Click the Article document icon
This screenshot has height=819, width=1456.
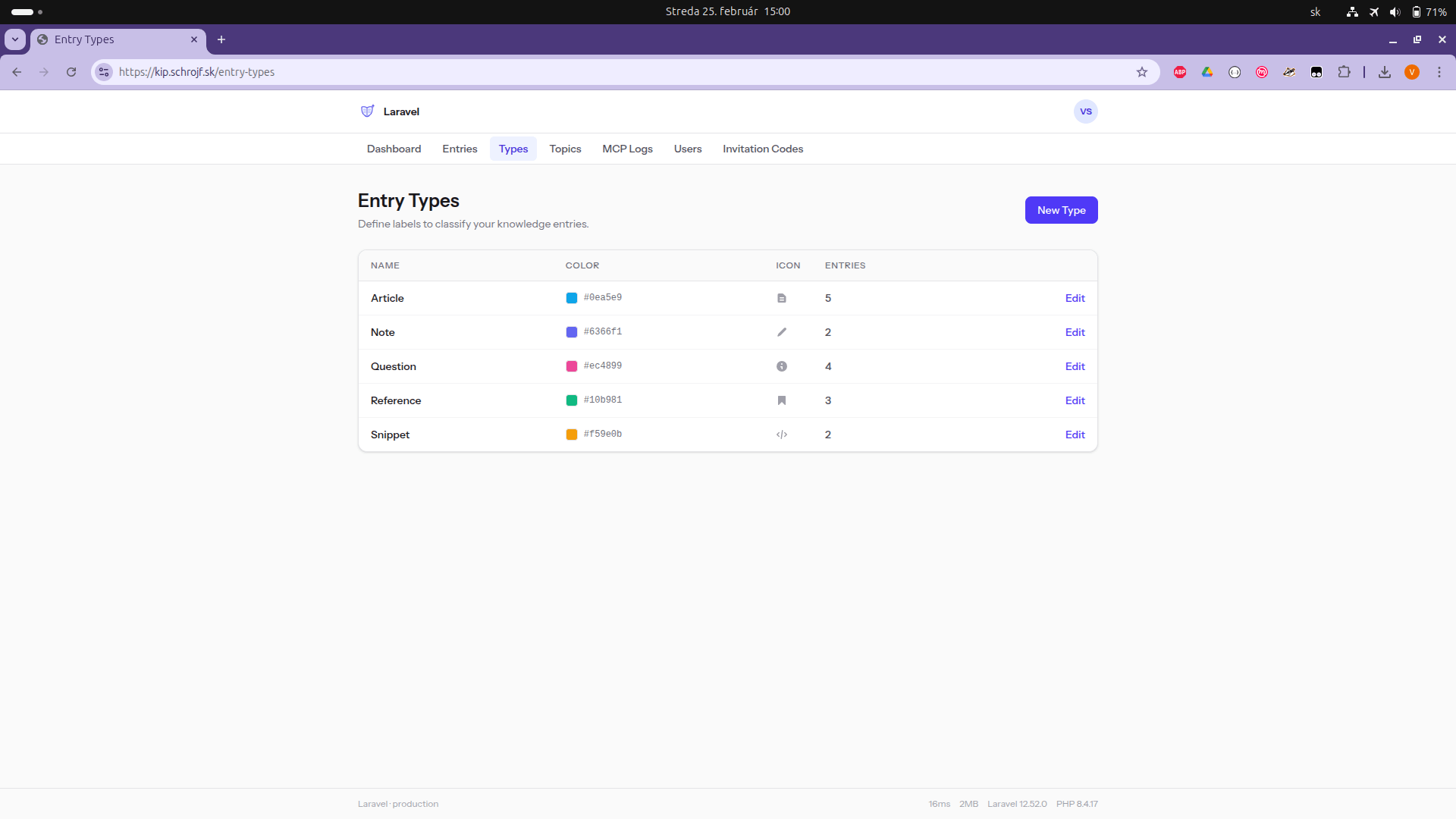(x=781, y=298)
